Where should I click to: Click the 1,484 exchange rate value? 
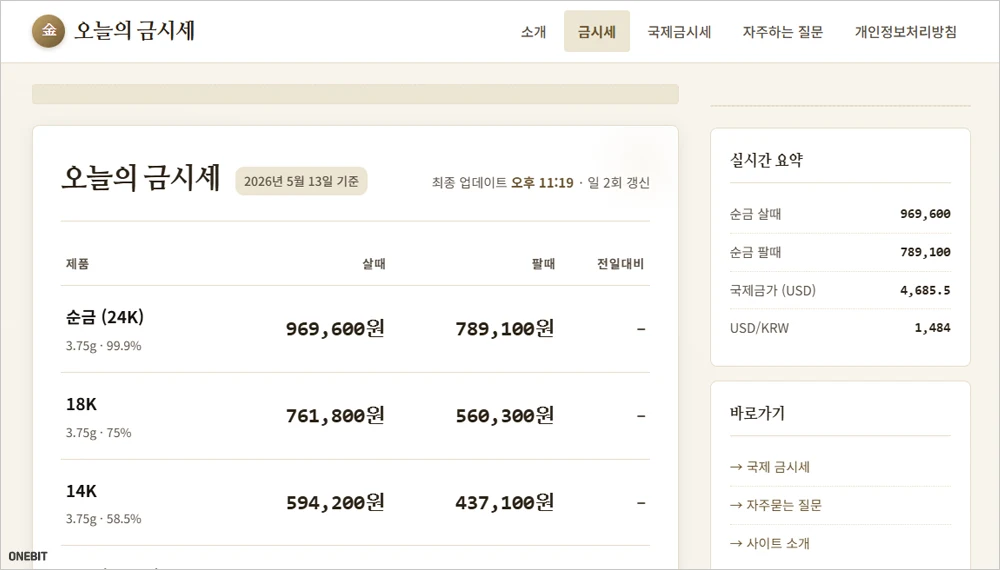tap(932, 328)
